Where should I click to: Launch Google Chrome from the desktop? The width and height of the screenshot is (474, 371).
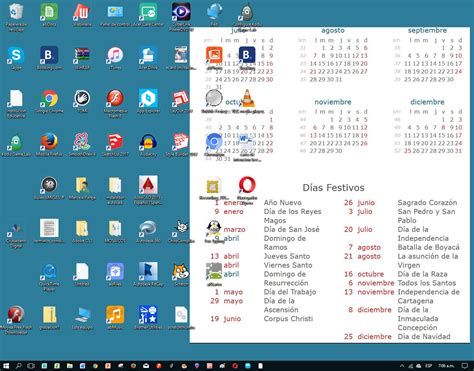coord(49,98)
